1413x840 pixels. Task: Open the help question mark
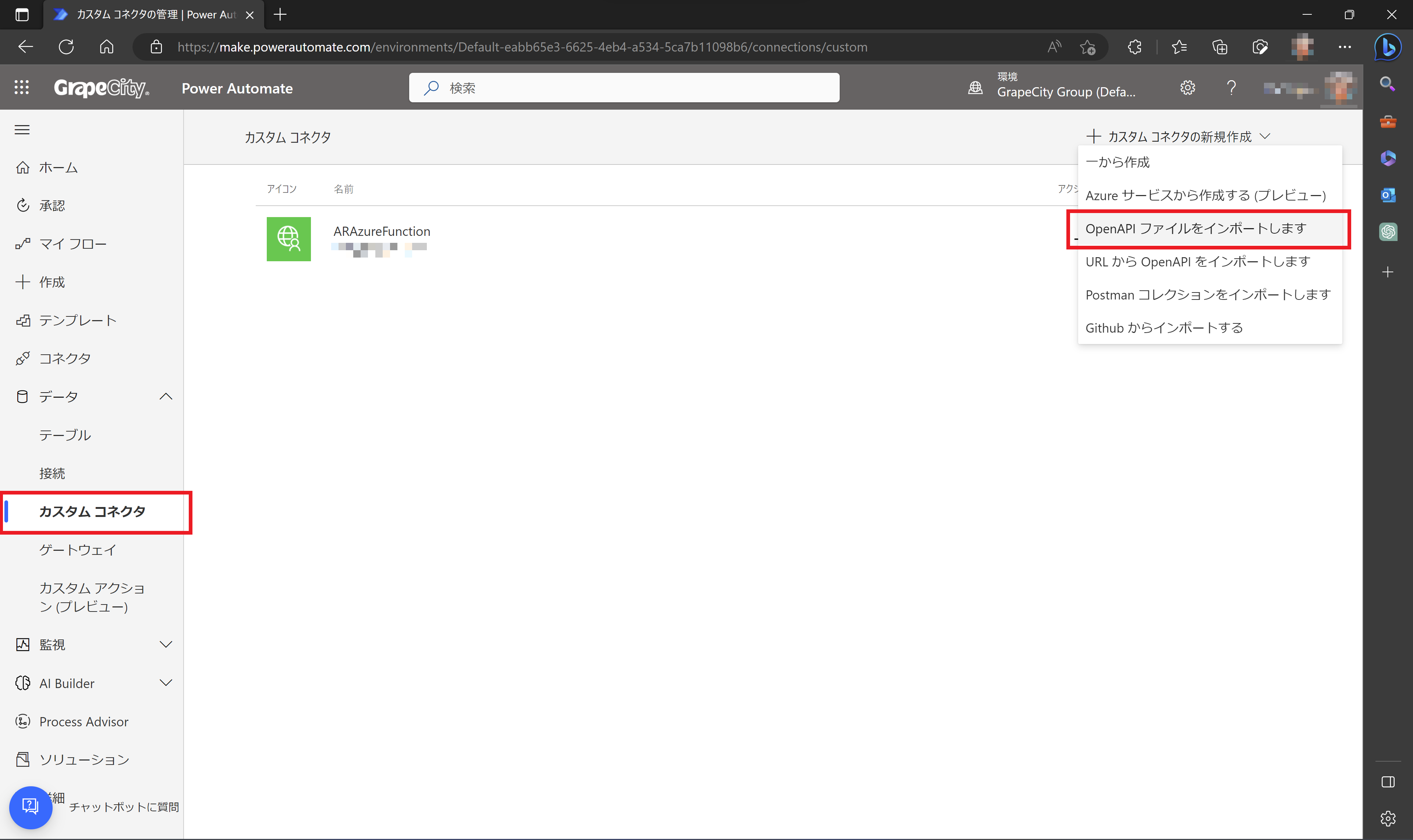pyautogui.click(x=1231, y=88)
